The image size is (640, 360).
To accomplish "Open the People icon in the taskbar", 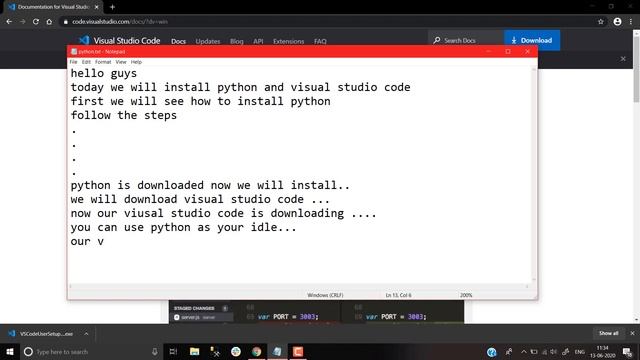I will [x=509, y=352].
